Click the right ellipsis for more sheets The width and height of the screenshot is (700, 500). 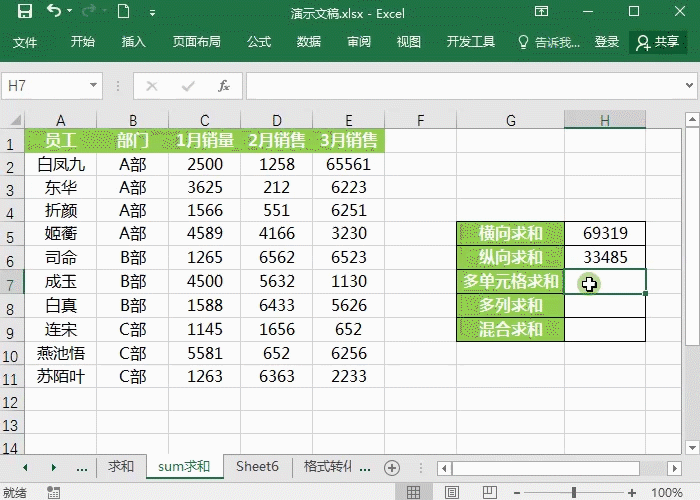(365, 468)
